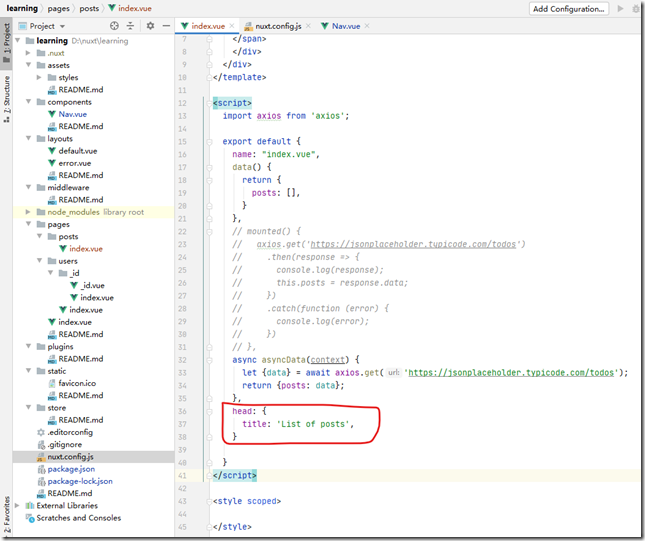Collapse the components folder
Screen dimensions: 645x541
point(28,102)
